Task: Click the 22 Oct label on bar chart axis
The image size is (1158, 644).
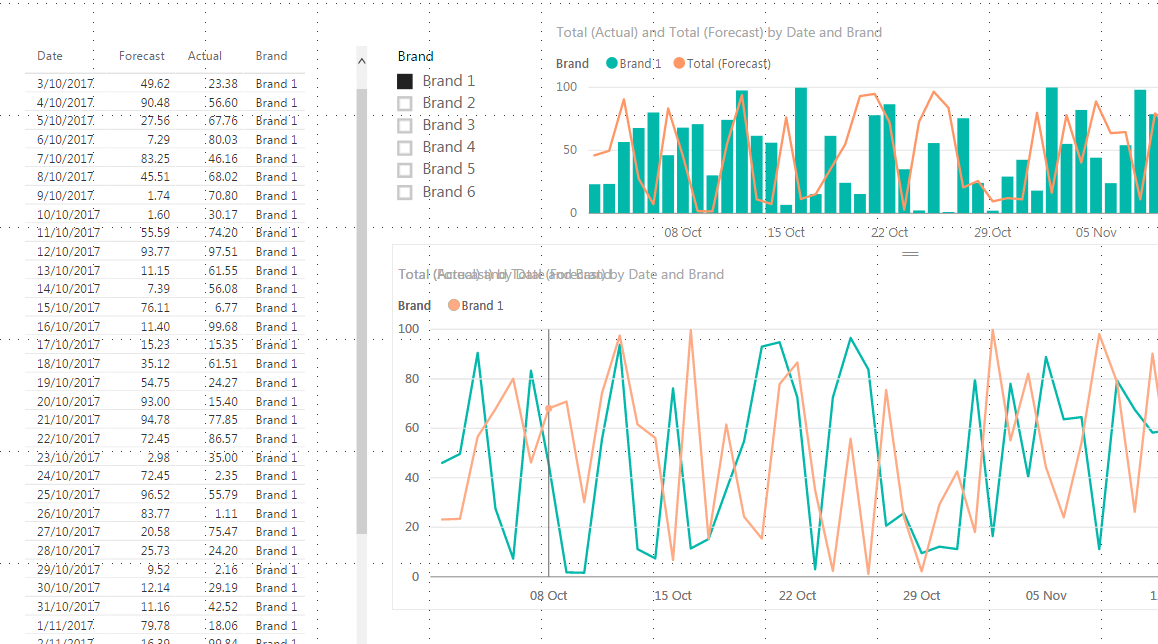Action: pyautogui.click(x=889, y=233)
